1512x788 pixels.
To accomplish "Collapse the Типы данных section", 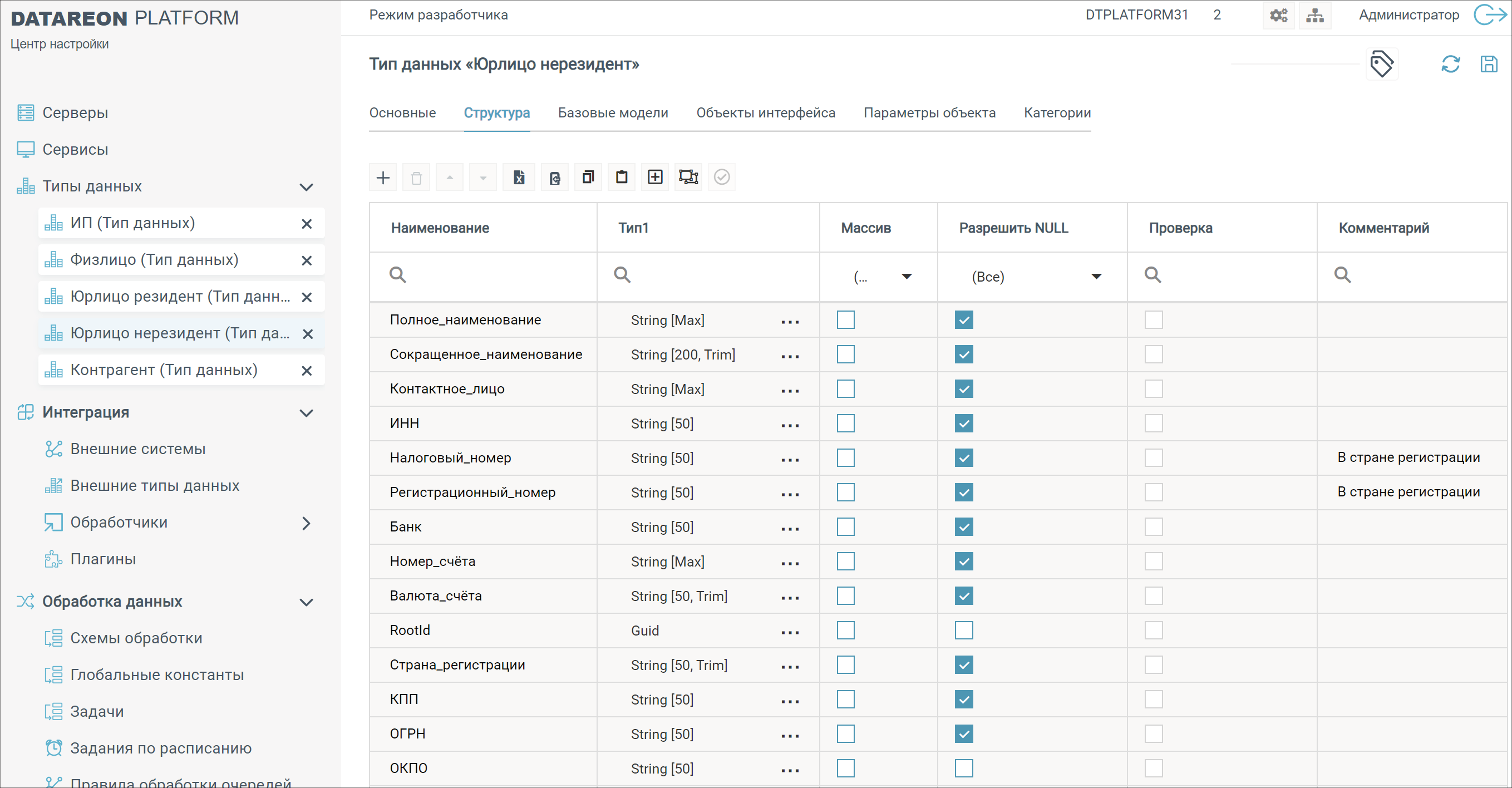I will (x=306, y=187).
